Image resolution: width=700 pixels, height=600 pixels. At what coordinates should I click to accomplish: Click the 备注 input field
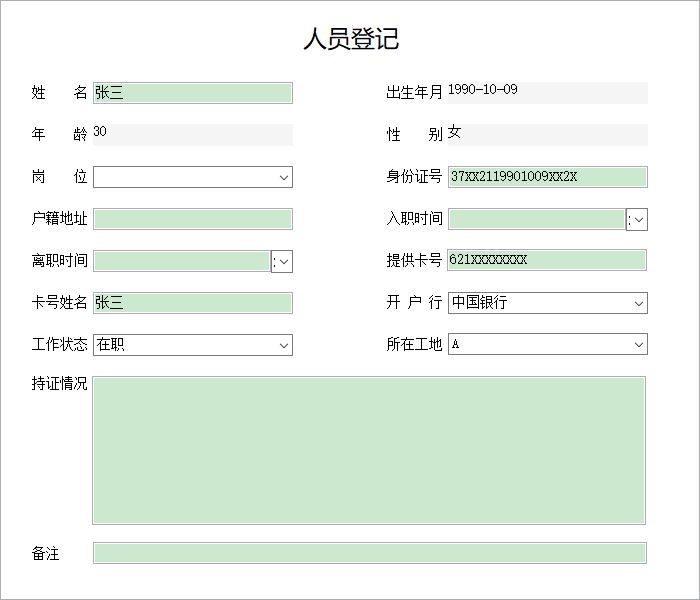(x=370, y=553)
